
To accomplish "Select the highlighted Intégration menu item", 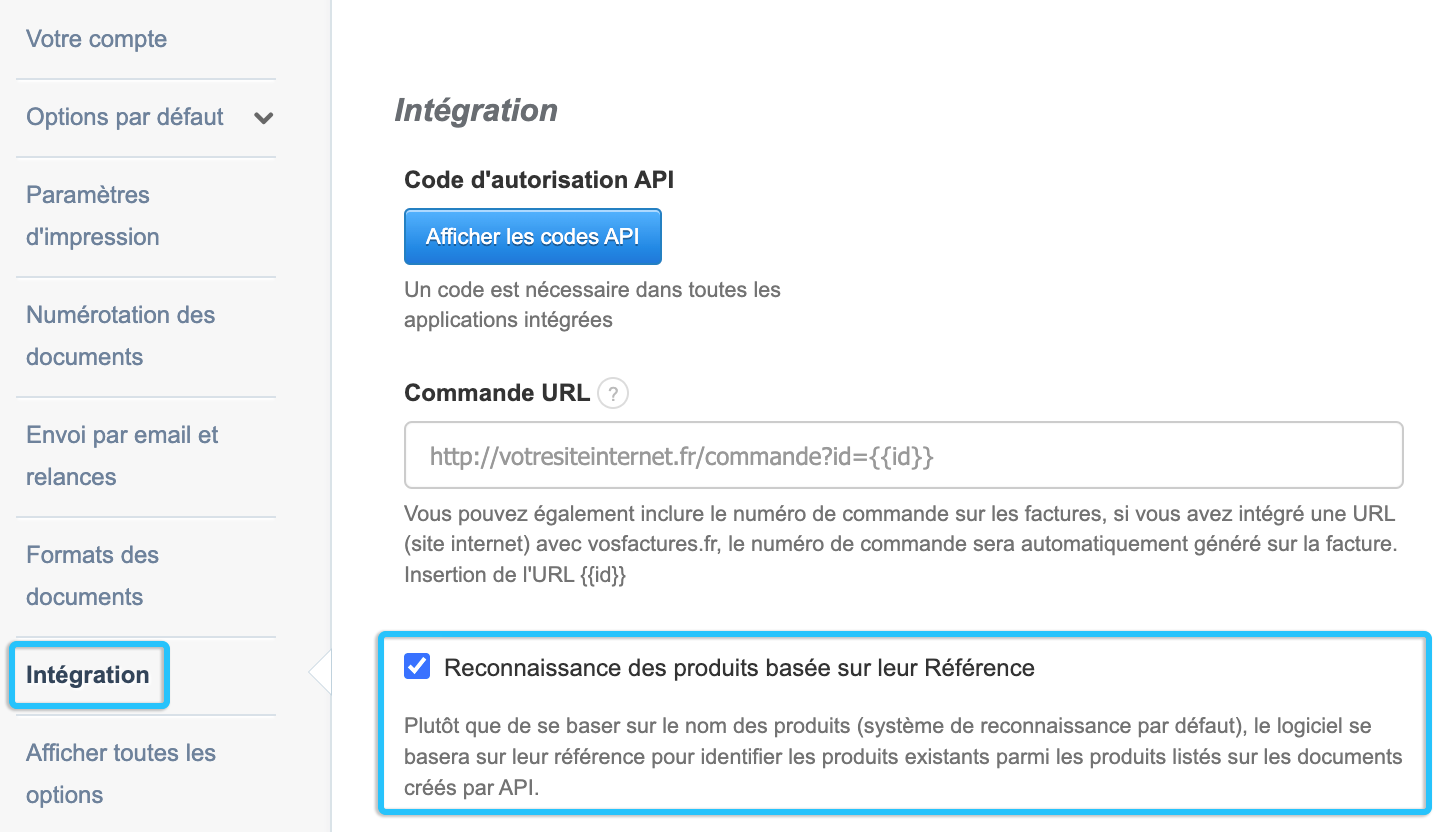I will point(88,675).
